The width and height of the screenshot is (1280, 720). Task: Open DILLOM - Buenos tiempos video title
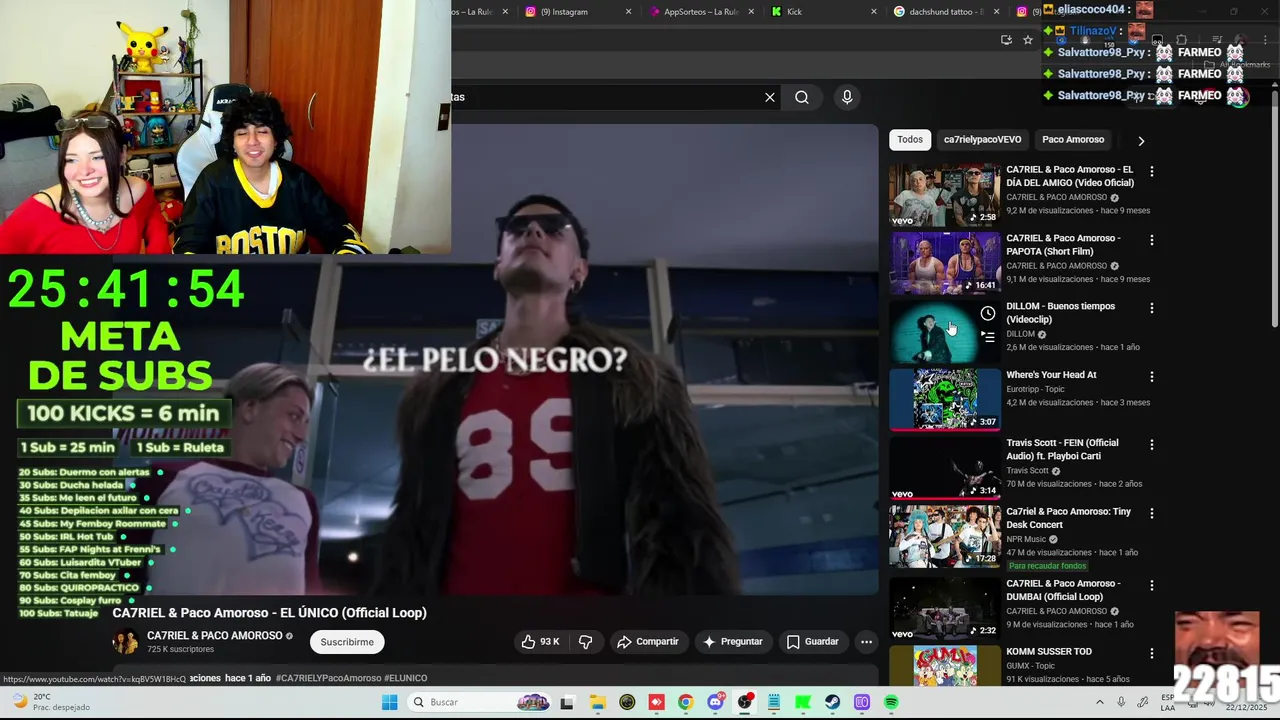coord(1060,313)
